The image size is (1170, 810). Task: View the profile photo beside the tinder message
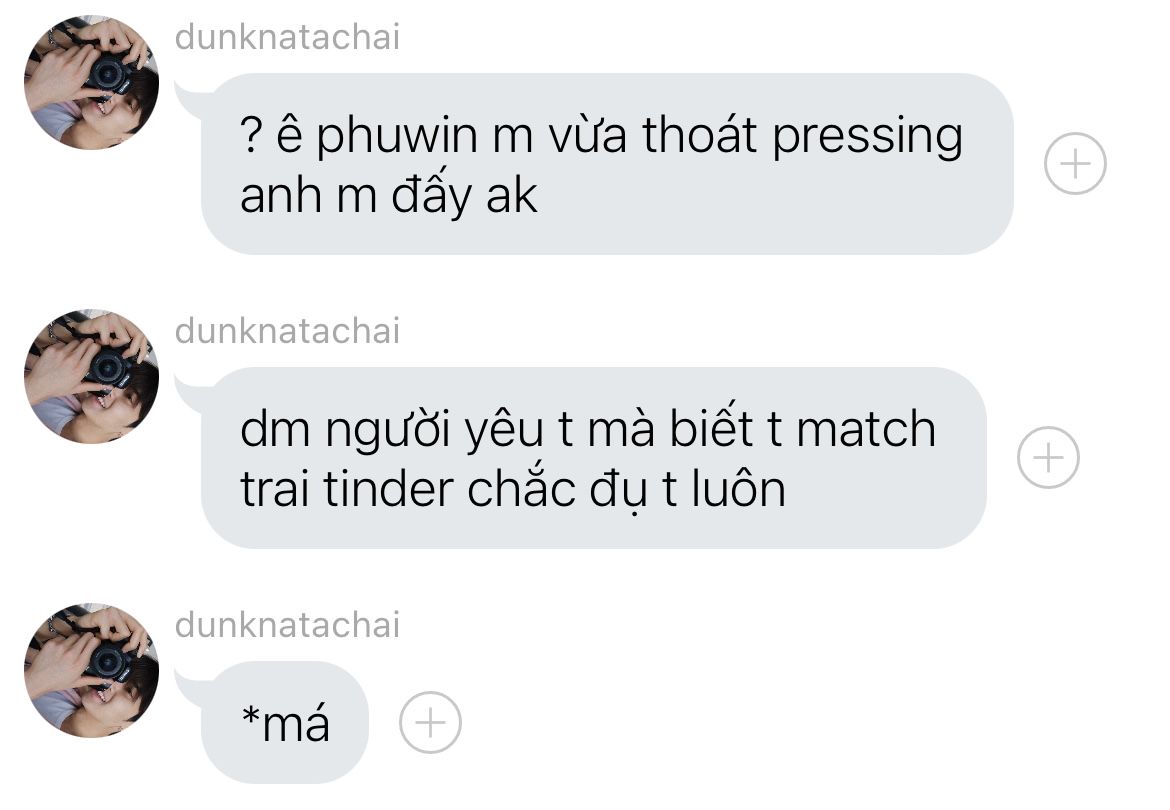(91, 376)
